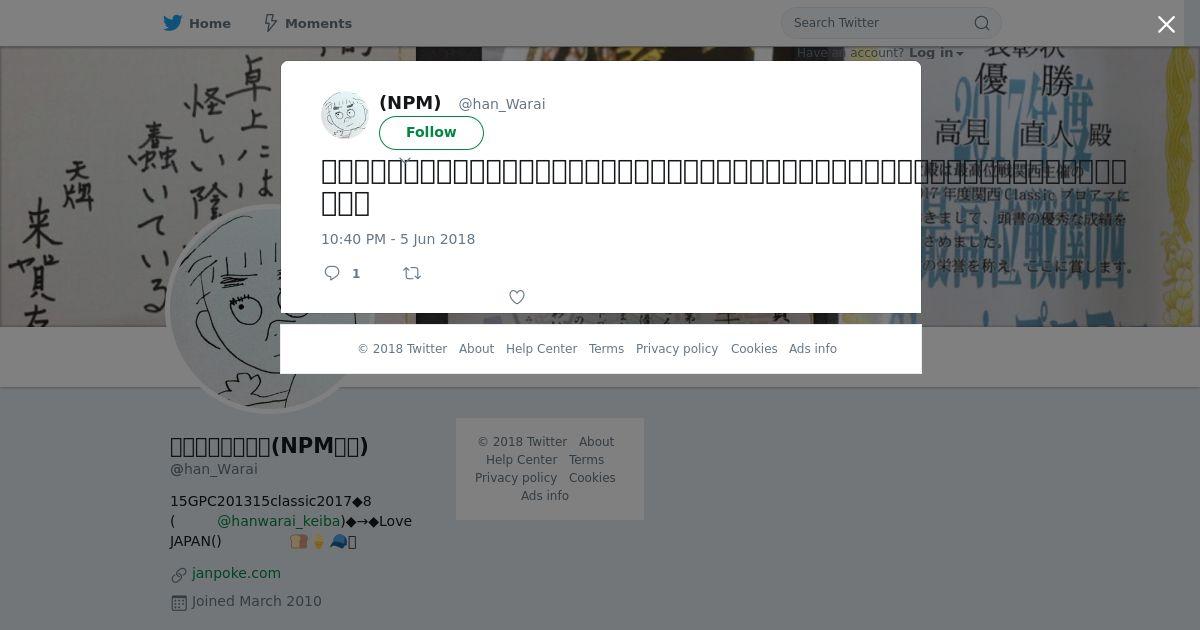The height and width of the screenshot is (630, 1200).
Task: Open the @han_Warai handle link in the tweet
Action: (502, 104)
